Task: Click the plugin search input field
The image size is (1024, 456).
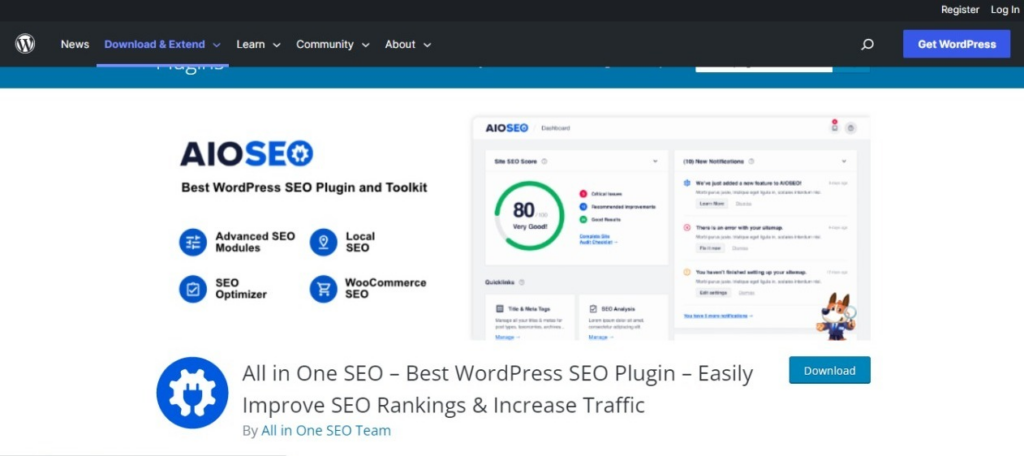Action: coord(764,67)
